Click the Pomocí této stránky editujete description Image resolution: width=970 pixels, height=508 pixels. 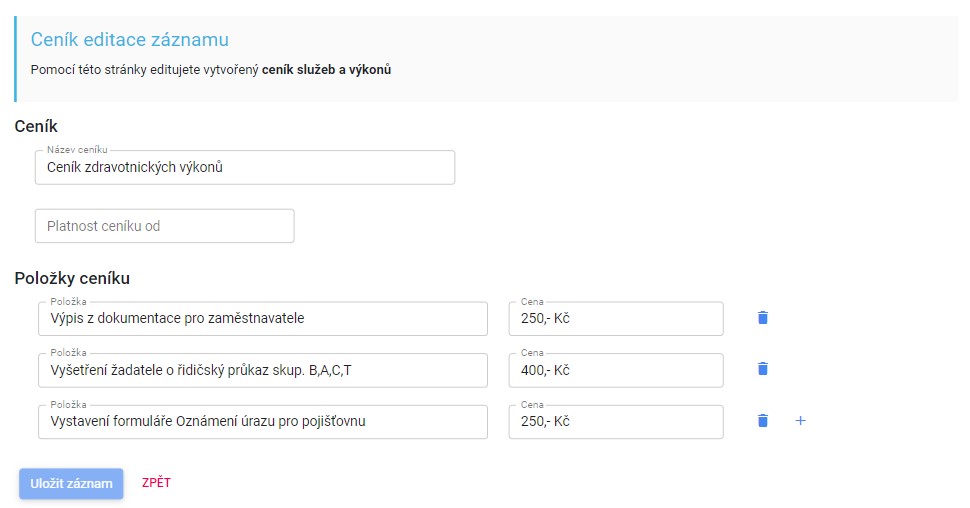click(x=211, y=69)
